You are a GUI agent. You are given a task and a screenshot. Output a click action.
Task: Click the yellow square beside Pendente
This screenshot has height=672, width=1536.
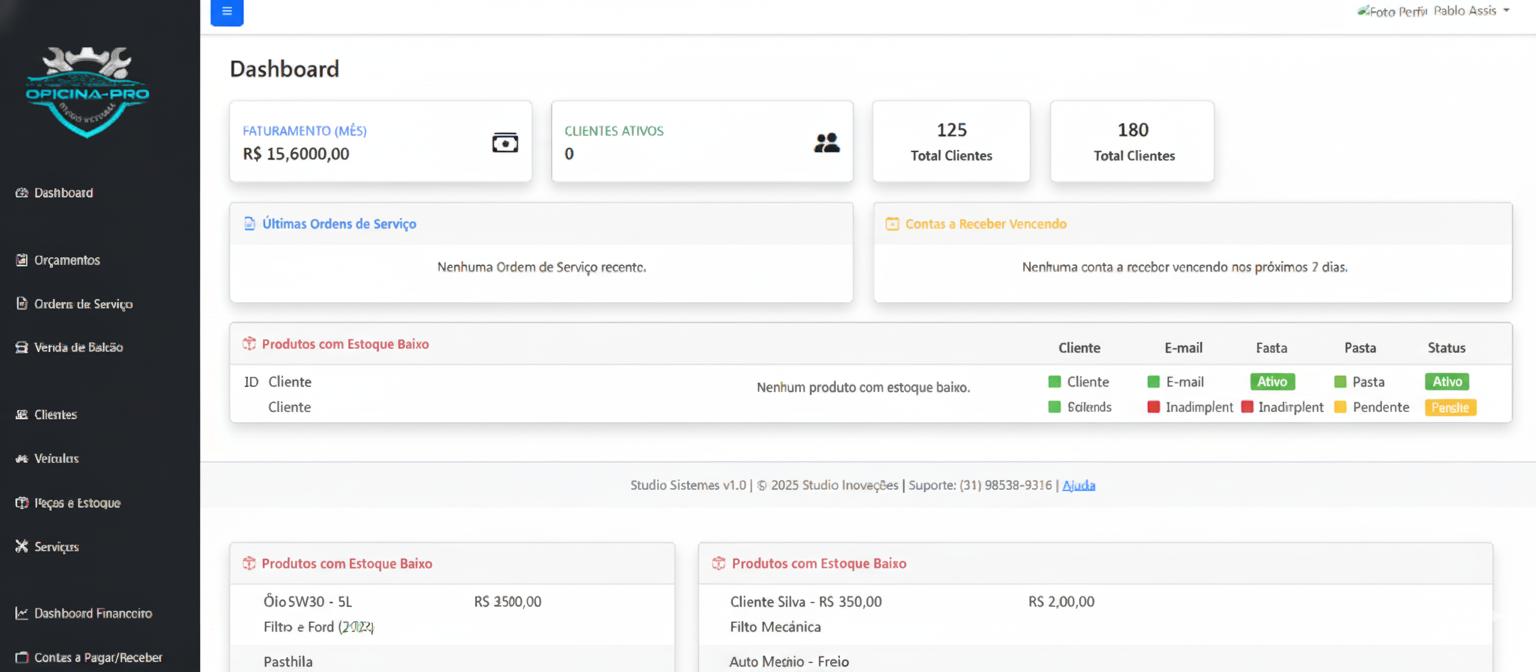tap(1340, 407)
